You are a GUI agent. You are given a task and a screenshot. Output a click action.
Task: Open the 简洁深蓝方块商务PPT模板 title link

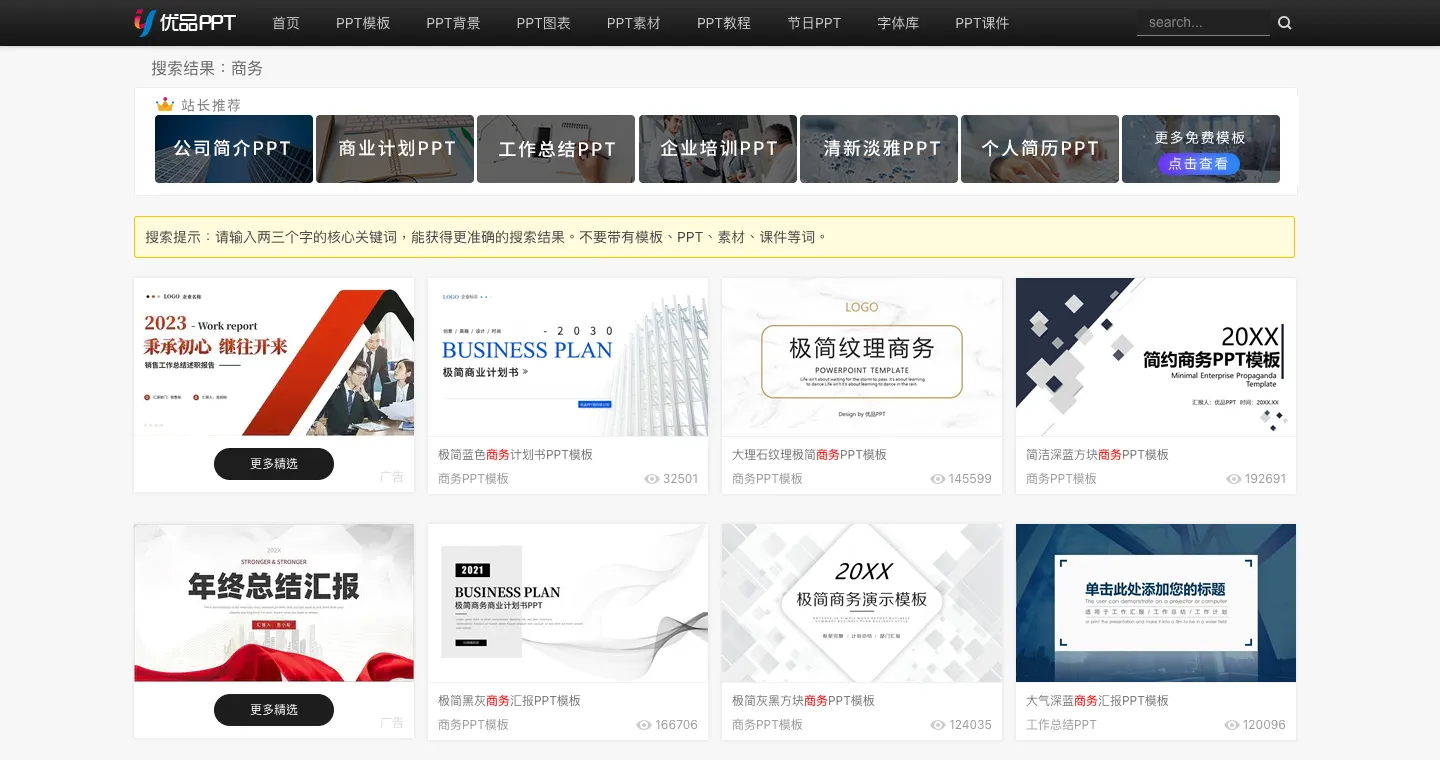coord(1098,455)
